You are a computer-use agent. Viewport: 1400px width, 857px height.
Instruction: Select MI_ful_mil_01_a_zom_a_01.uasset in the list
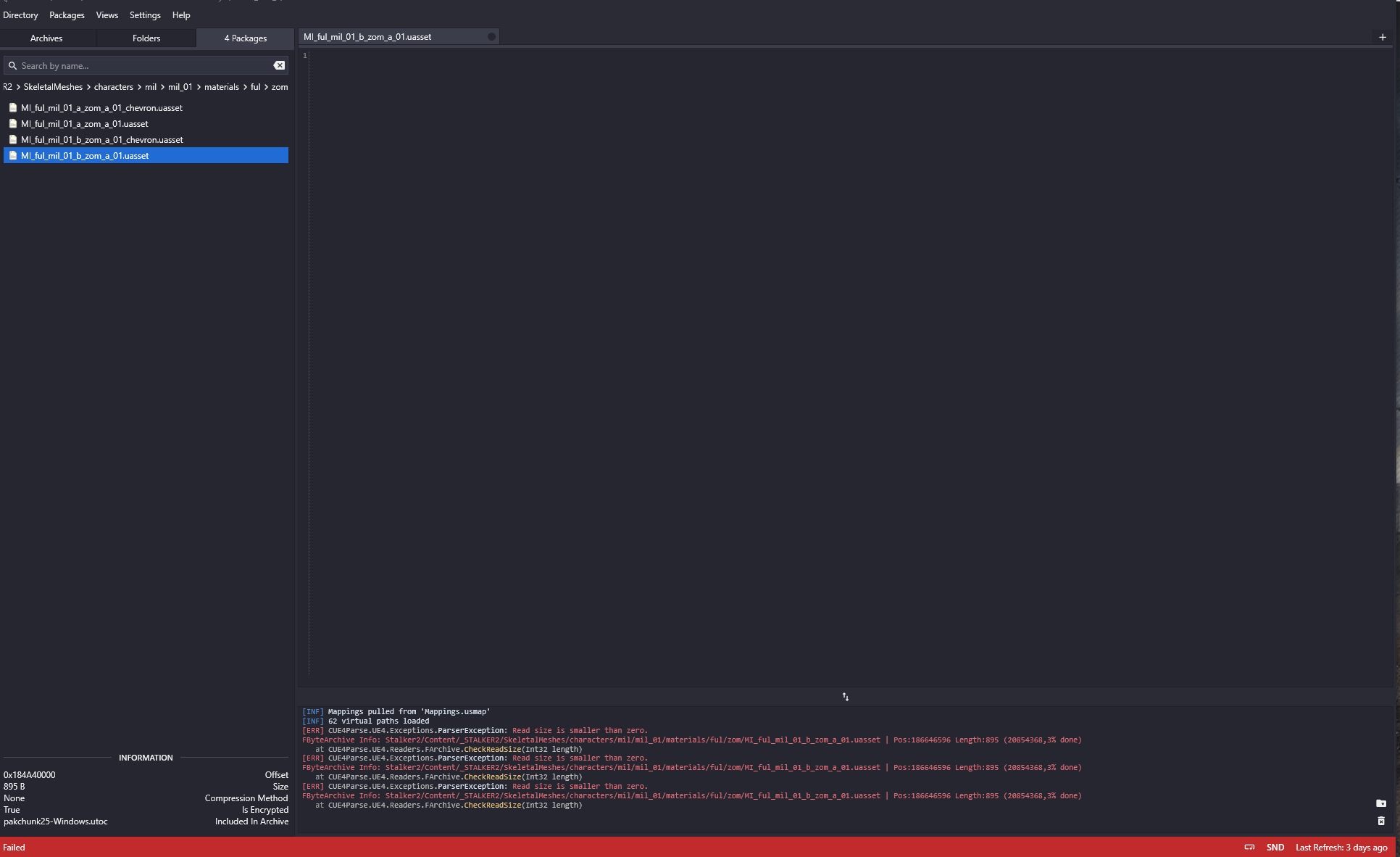[85, 124]
